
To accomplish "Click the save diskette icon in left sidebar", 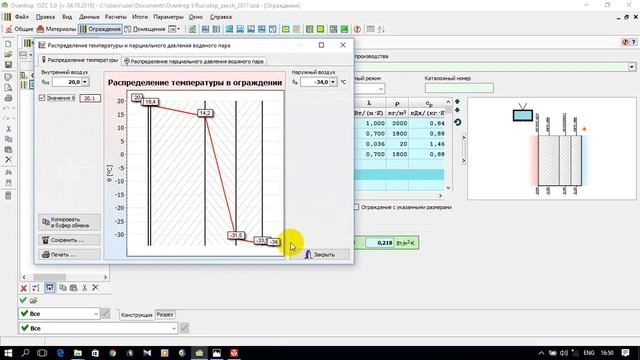I will [x=8, y=65].
